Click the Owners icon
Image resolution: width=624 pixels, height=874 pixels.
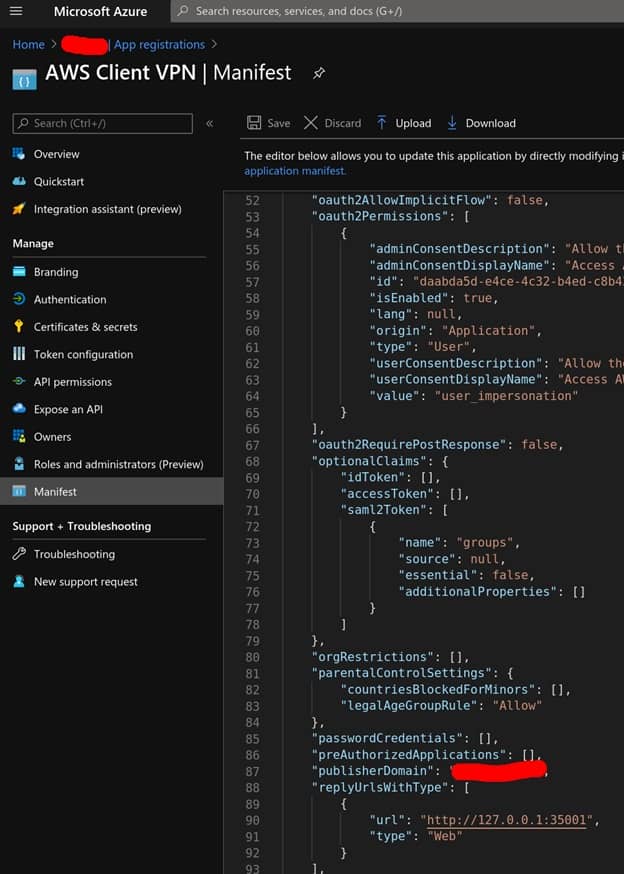tap(19, 436)
